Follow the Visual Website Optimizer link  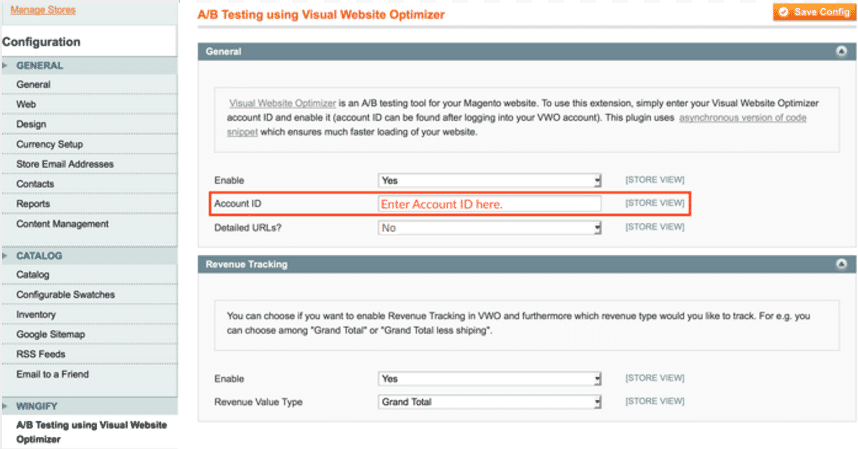pyautogui.click(x=282, y=103)
